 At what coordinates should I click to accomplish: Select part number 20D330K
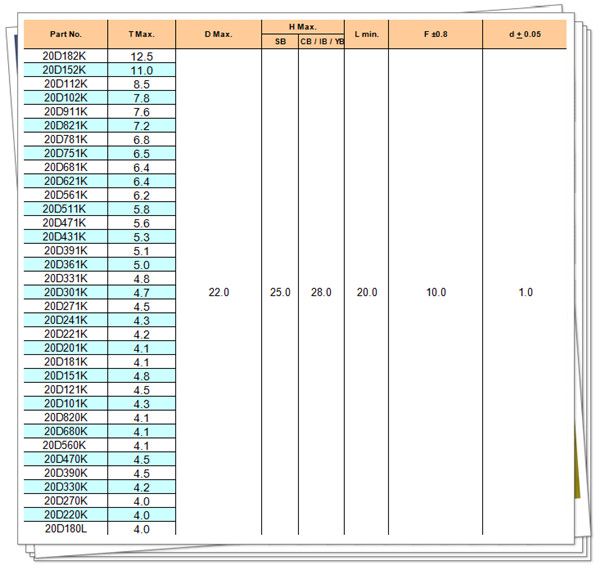[x=66, y=487]
